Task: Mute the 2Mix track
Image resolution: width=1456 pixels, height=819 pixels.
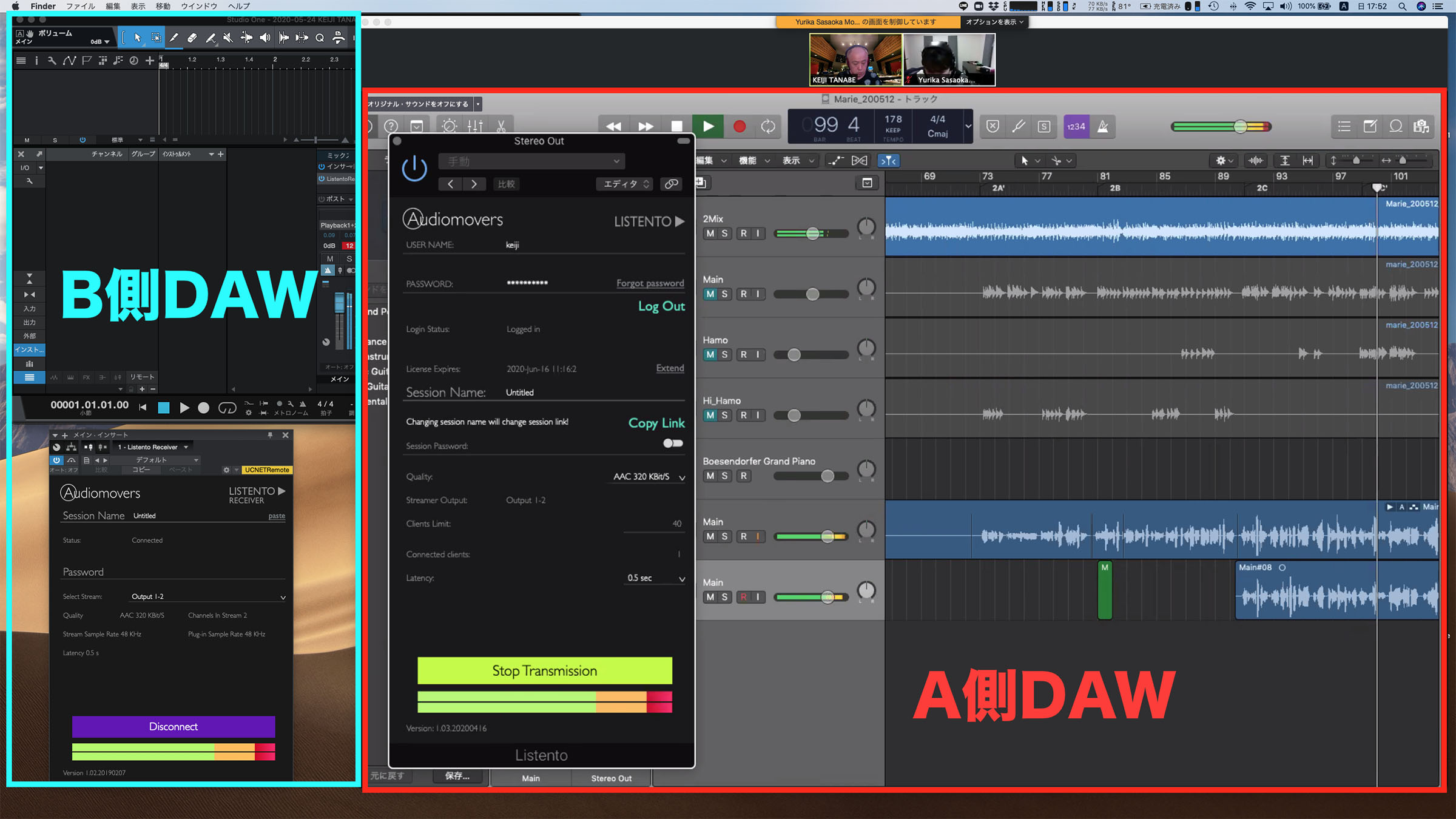Action: point(710,234)
